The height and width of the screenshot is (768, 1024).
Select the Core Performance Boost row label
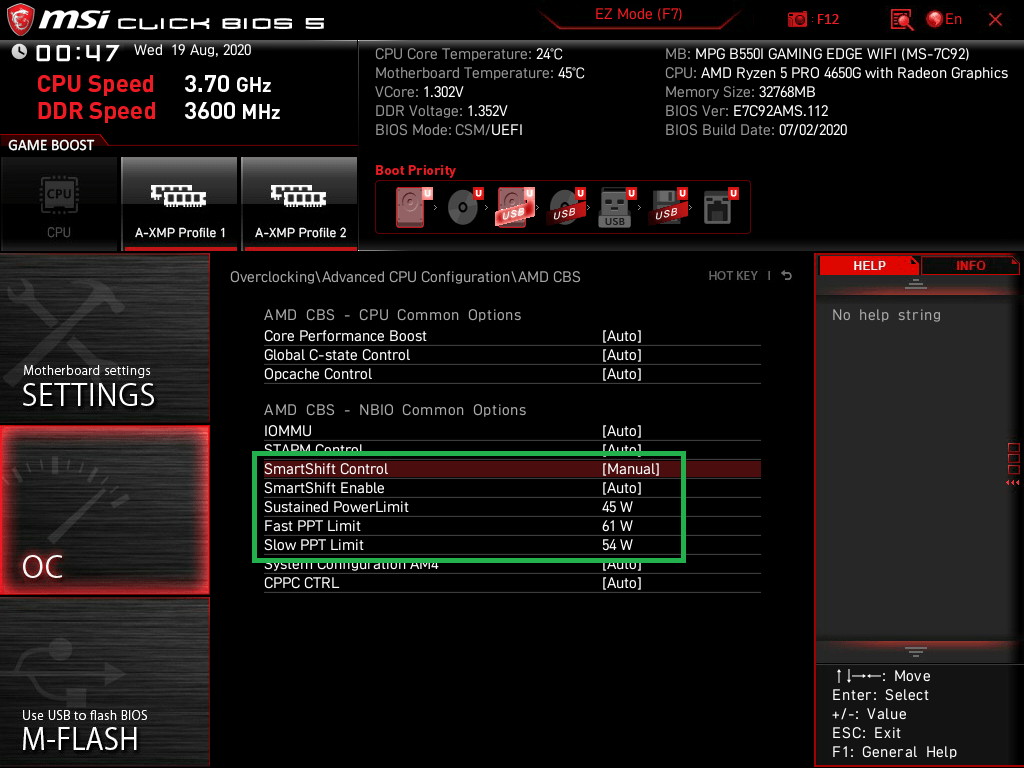pos(345,336)
